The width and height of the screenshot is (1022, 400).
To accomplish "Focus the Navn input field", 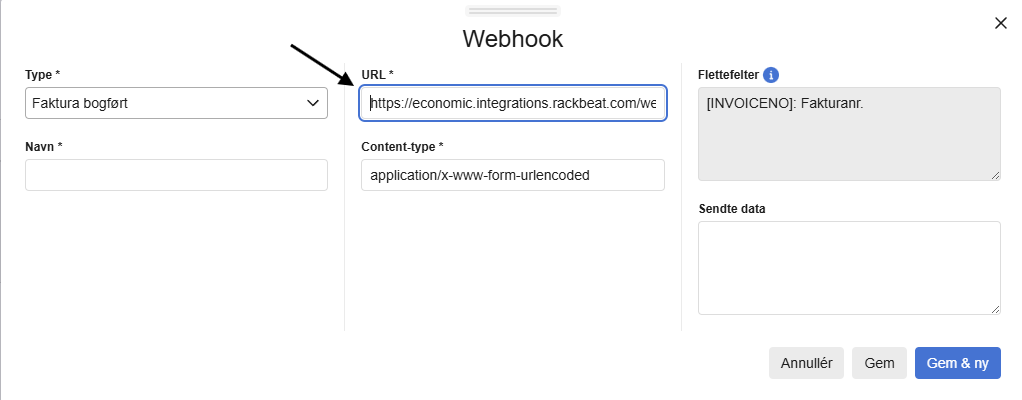I will (176, 175).
